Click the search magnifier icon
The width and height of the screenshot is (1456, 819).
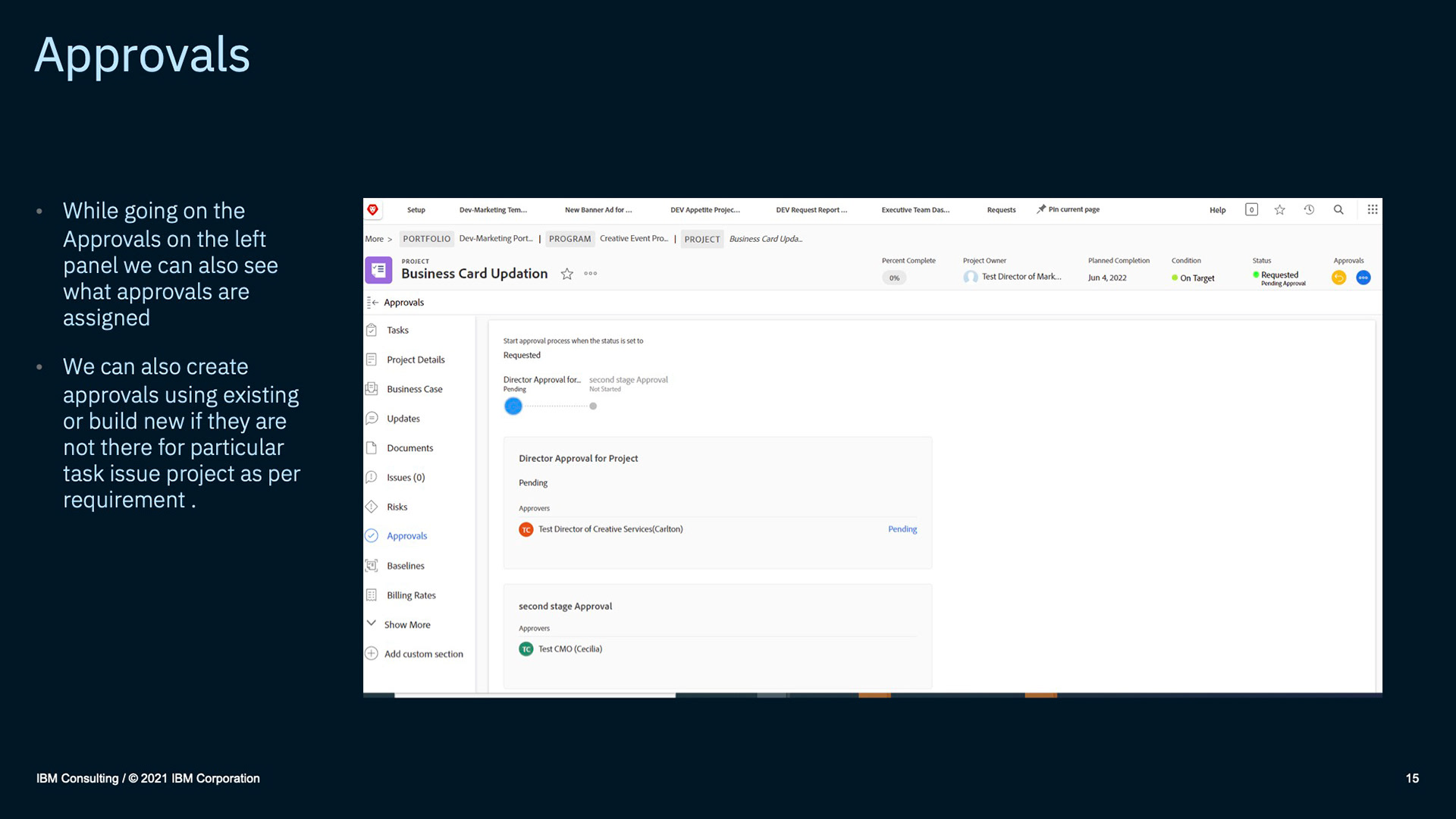pos(1338,210)
